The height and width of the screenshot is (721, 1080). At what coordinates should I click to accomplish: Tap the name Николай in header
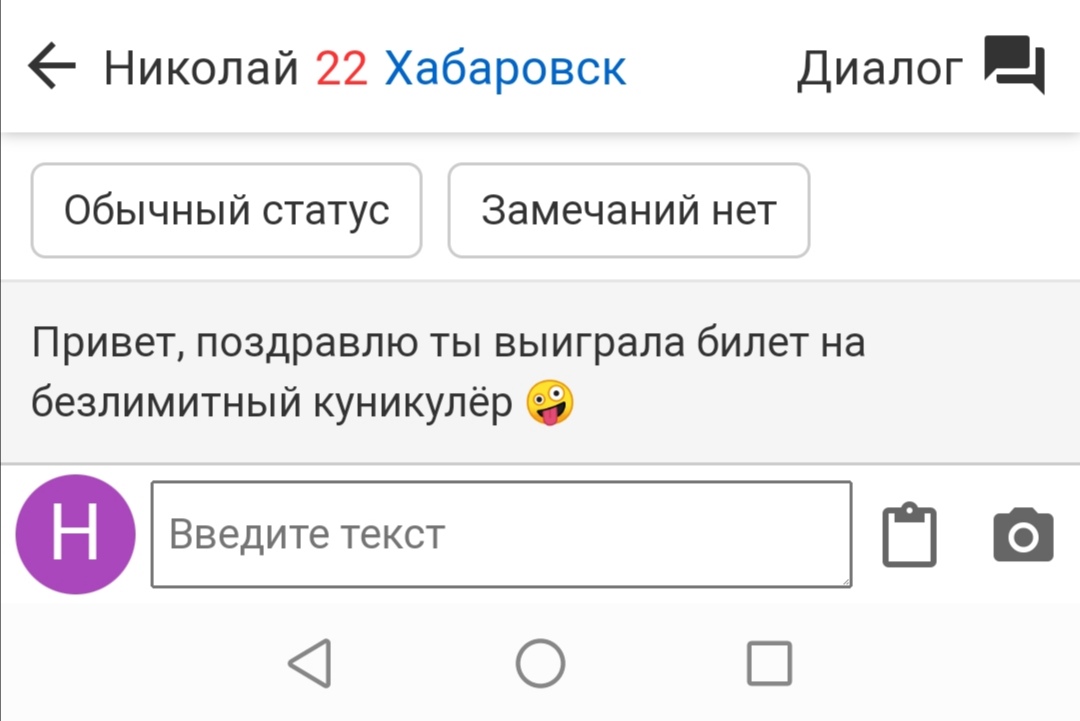click(200, 68)
